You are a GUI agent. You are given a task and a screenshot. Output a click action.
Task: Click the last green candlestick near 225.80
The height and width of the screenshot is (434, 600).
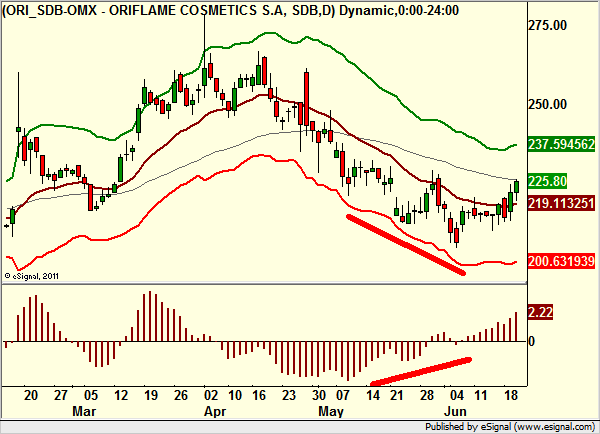[x=517, y=187]
